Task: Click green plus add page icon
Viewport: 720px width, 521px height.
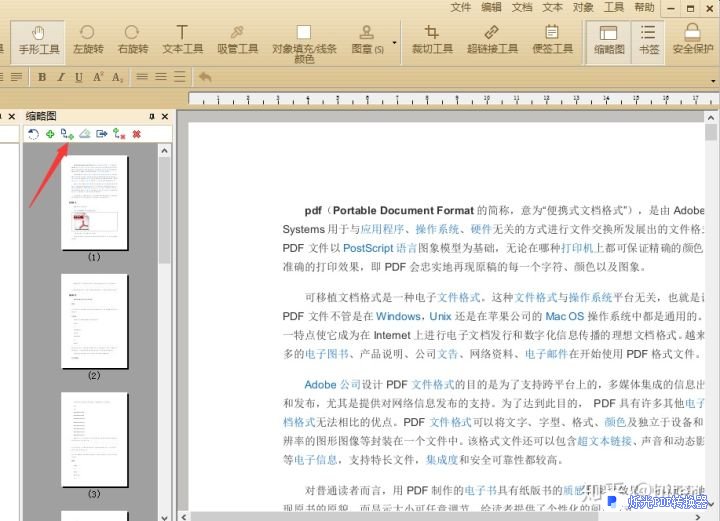Action: [x=50, y=134]
